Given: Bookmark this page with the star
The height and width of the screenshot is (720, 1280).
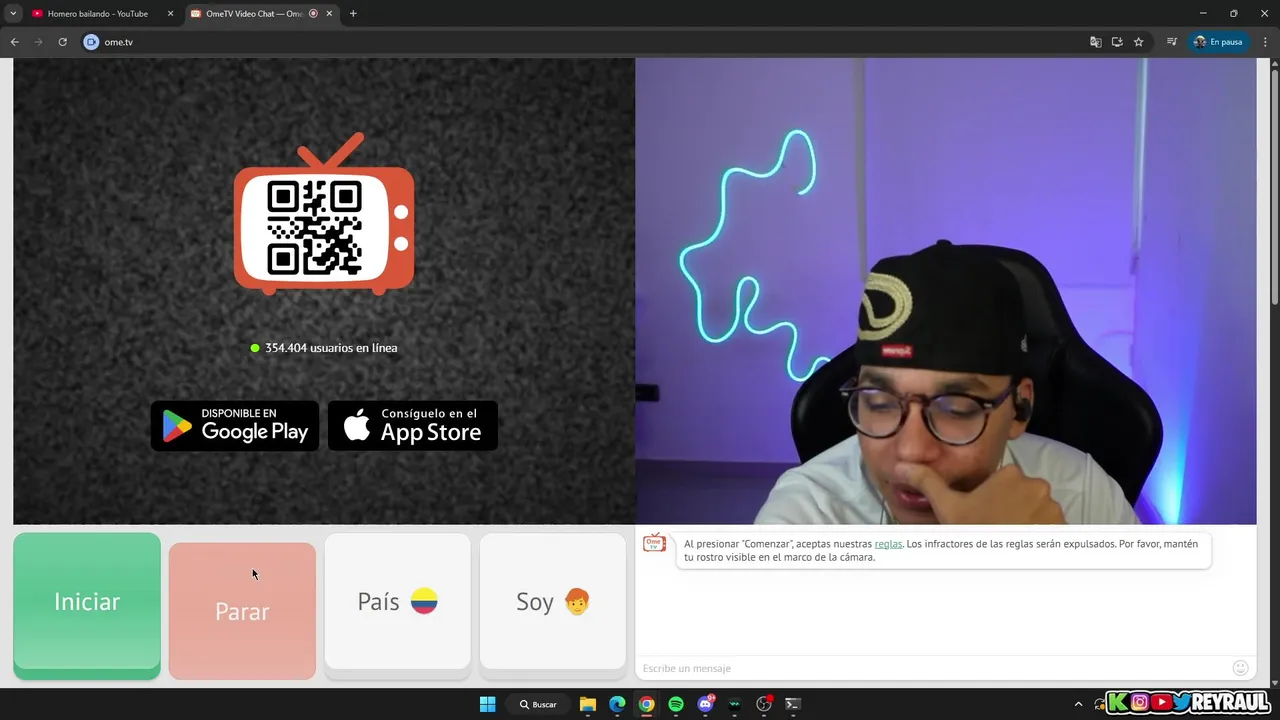Looking at the screenshot, I should [1138, 42].
